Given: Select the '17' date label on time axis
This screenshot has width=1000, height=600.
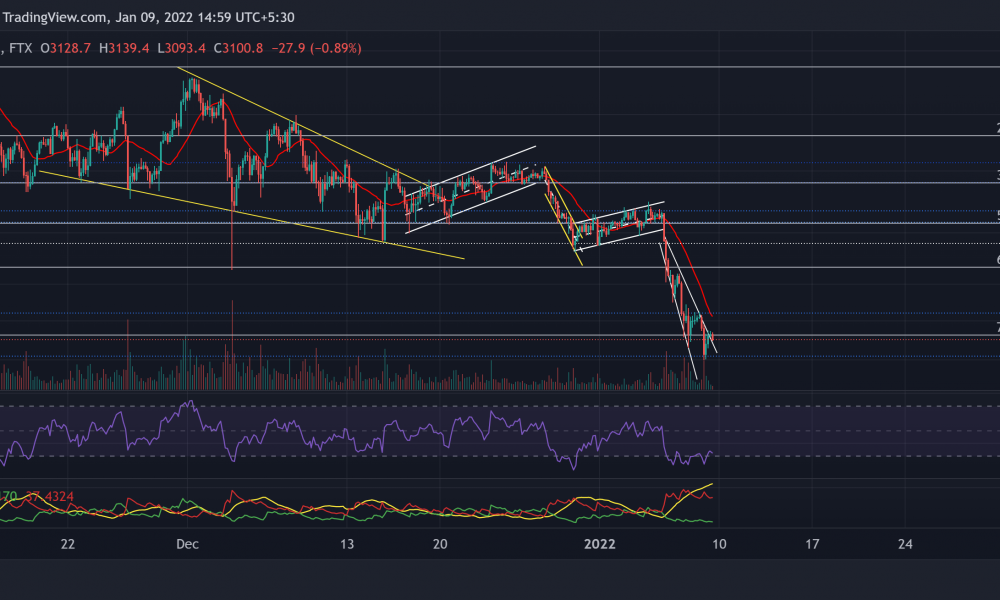Looking at the screenshot, I should 812,544.
